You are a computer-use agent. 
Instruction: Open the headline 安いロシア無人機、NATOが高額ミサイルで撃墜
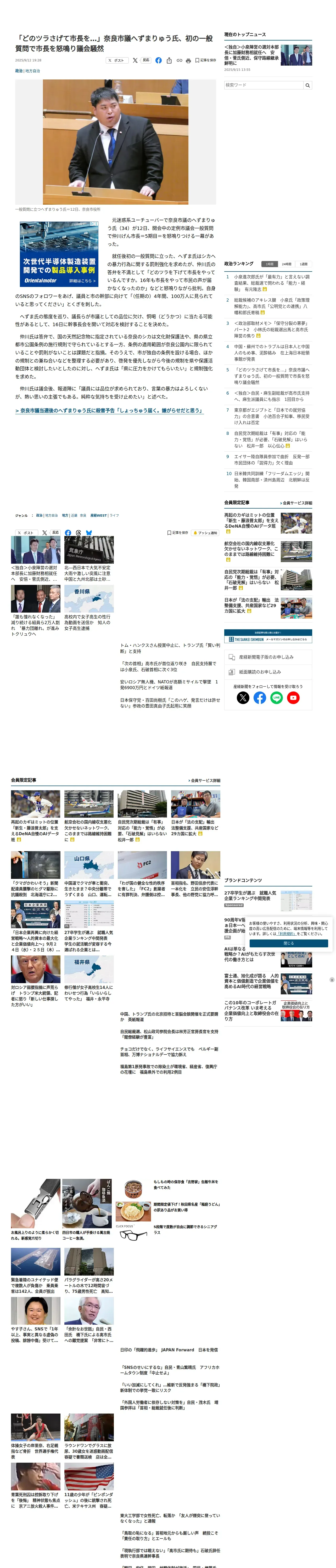point(169,685)
